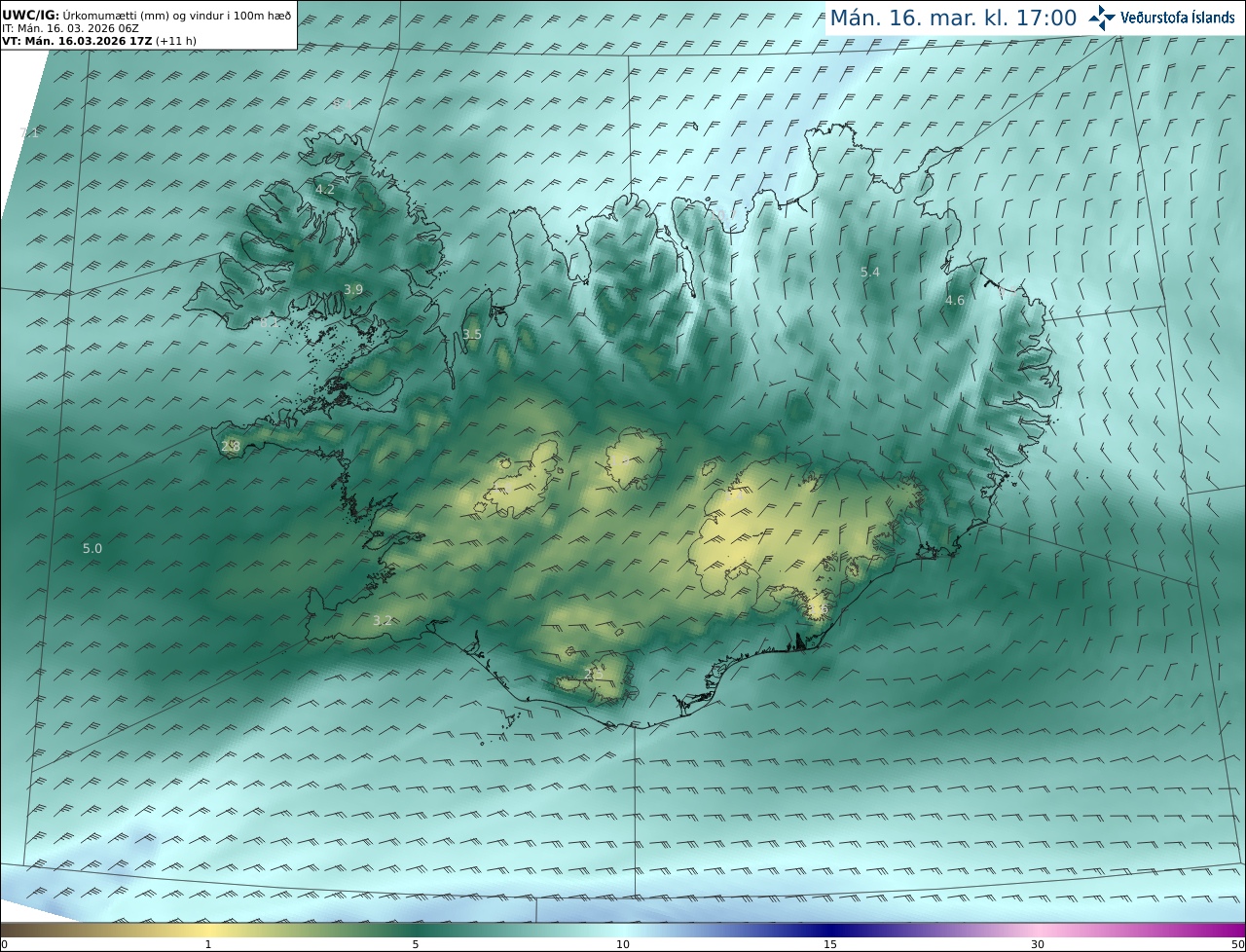Image resolution: width=1246 pixels, height=952 pixels.
Task: Click the colorbar tick label 5
Action: 416,944
